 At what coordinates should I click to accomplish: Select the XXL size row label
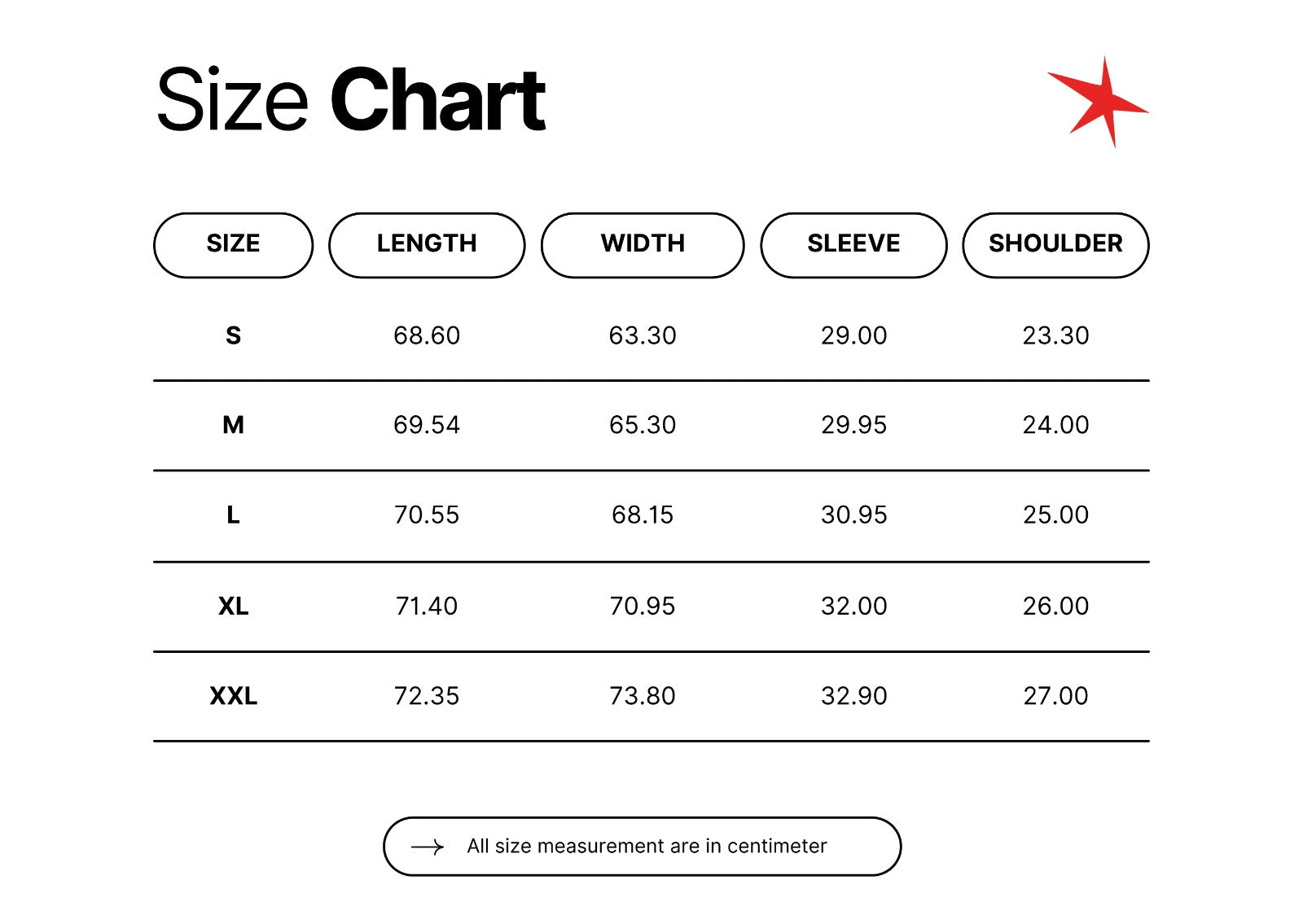pos(233,696)
